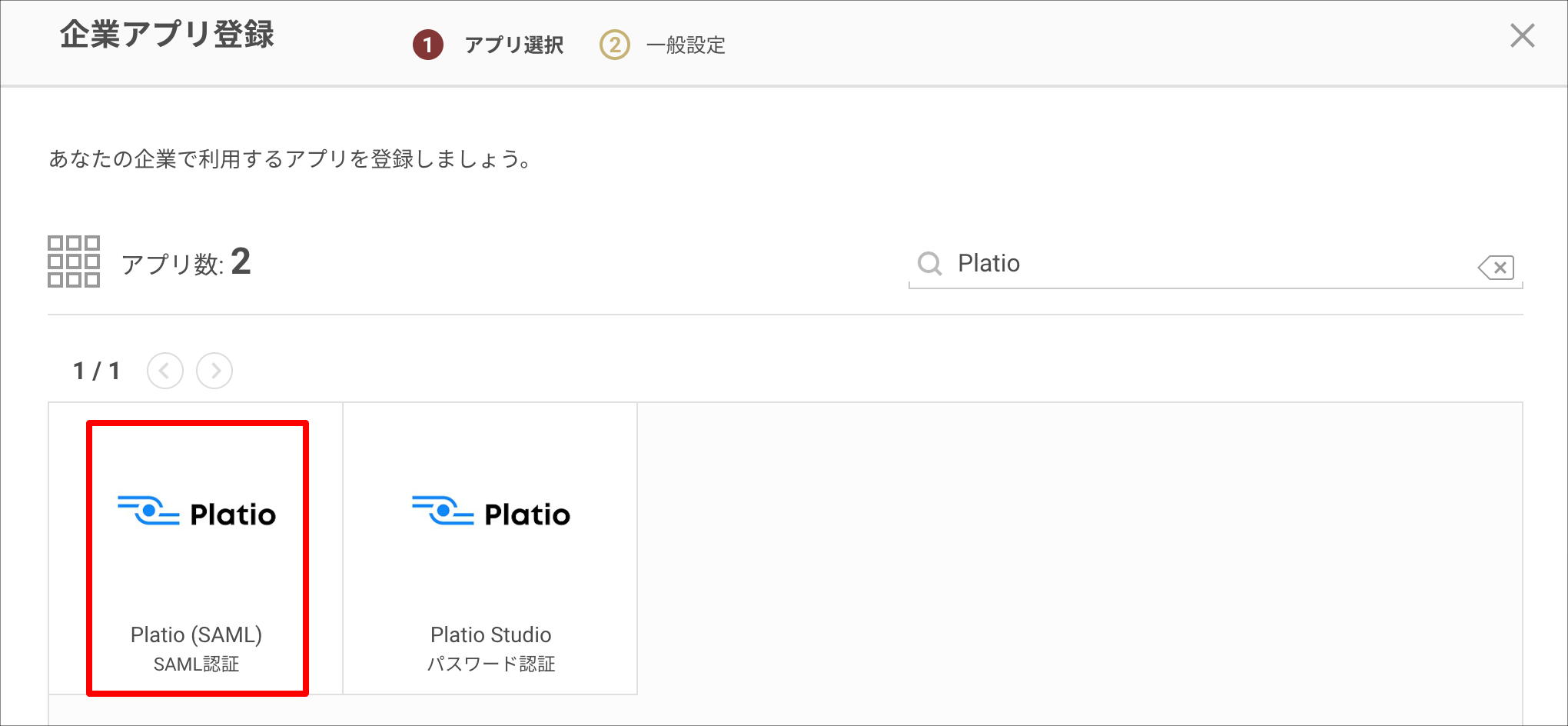Close the 企業アプリ登録 dialog

(x=1522, y=35)
